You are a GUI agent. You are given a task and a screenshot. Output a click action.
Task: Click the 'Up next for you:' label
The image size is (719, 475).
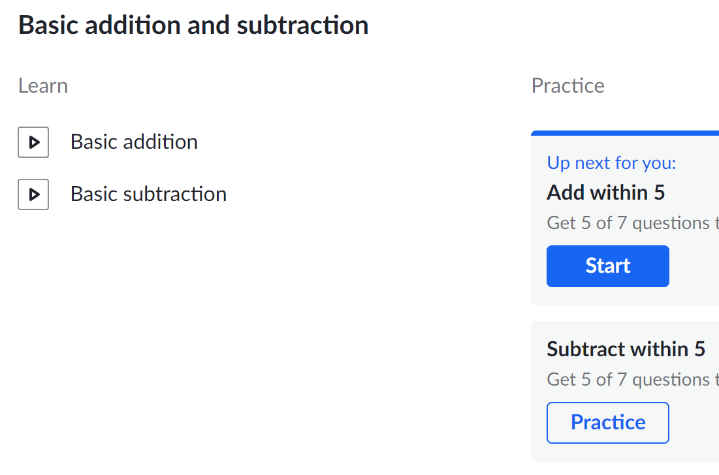[x=611, y=163]
